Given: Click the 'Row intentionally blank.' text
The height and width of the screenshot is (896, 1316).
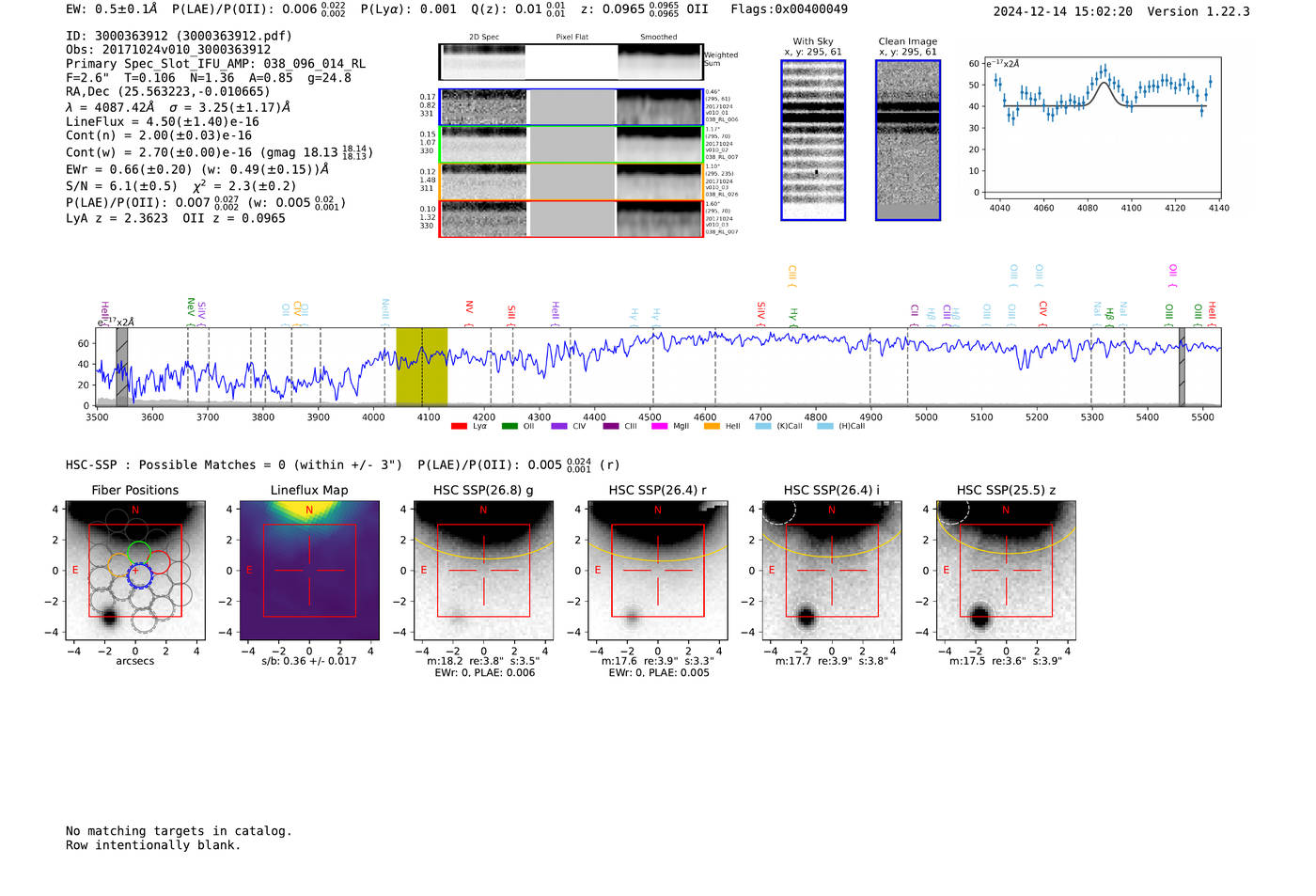Looking at the screenshot, I should pyautogui.click(x=153, y=845).
